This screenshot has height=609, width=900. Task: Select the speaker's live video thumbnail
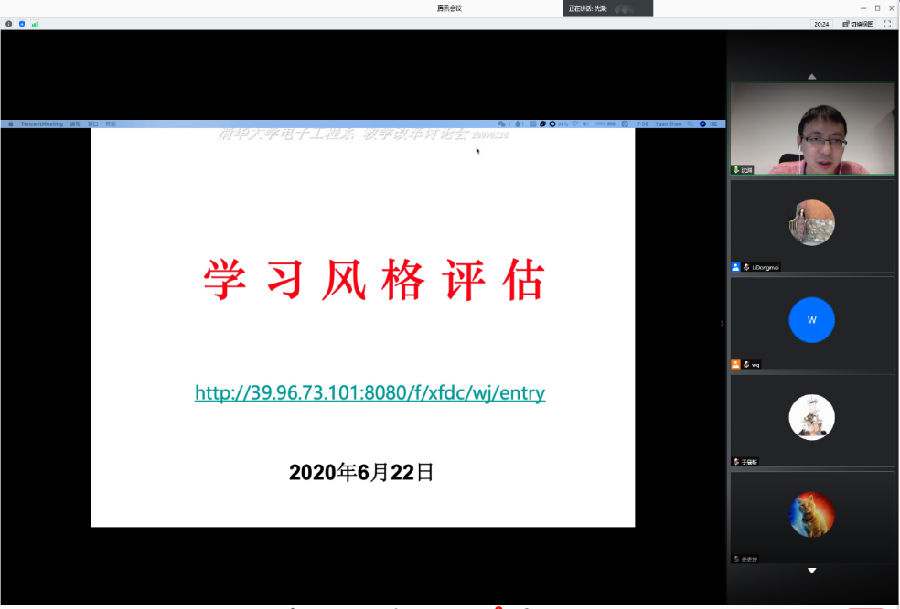812,129
